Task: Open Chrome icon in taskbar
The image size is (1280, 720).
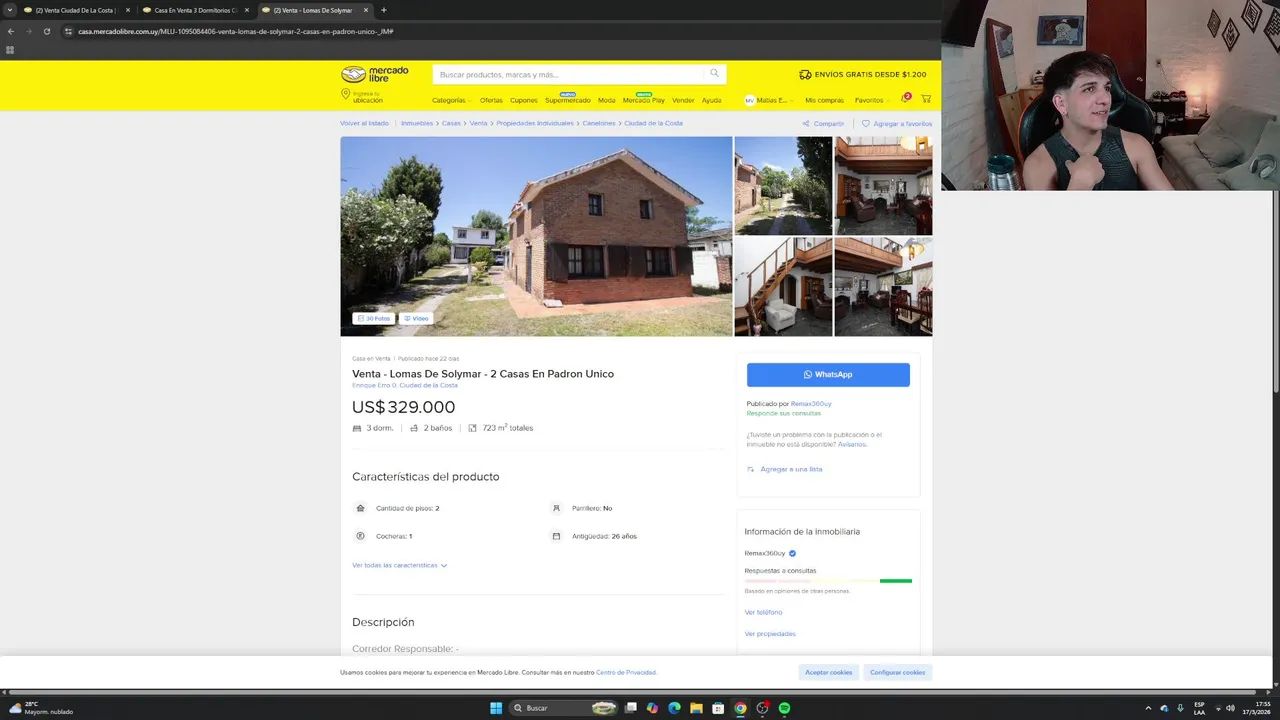Action: click(x=740, y=708)
